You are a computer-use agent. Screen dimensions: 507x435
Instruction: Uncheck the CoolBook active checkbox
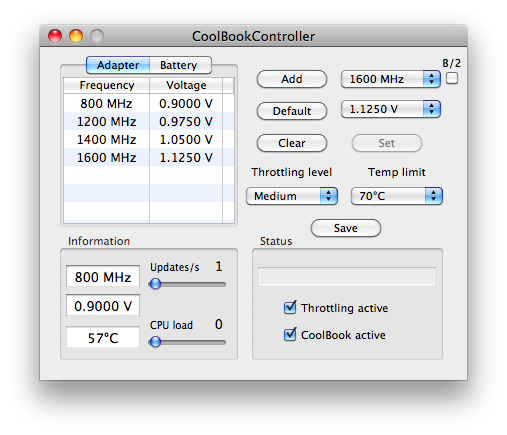[290, 335]
